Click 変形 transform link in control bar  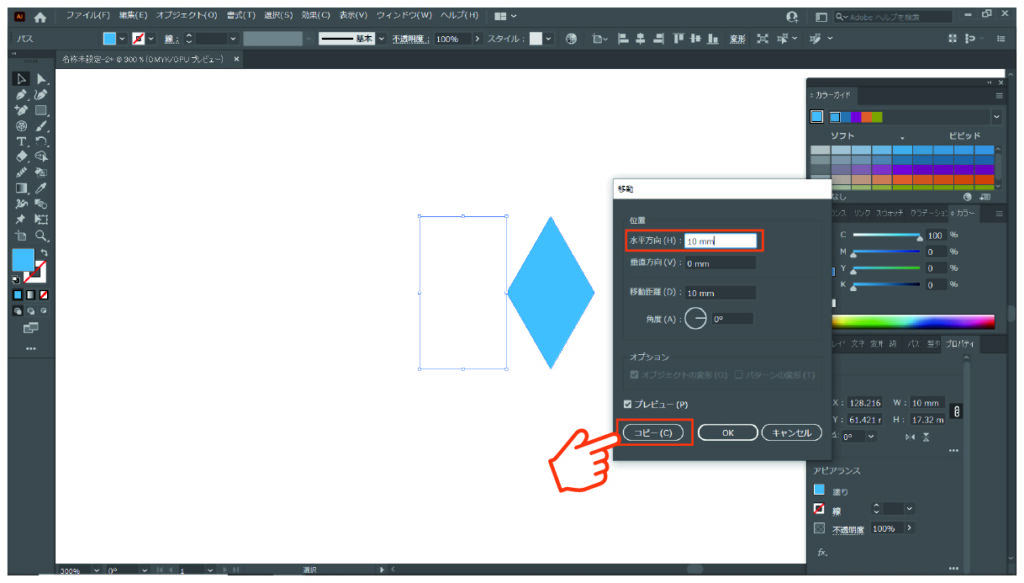pyautogui.click(x=737, y=39)
